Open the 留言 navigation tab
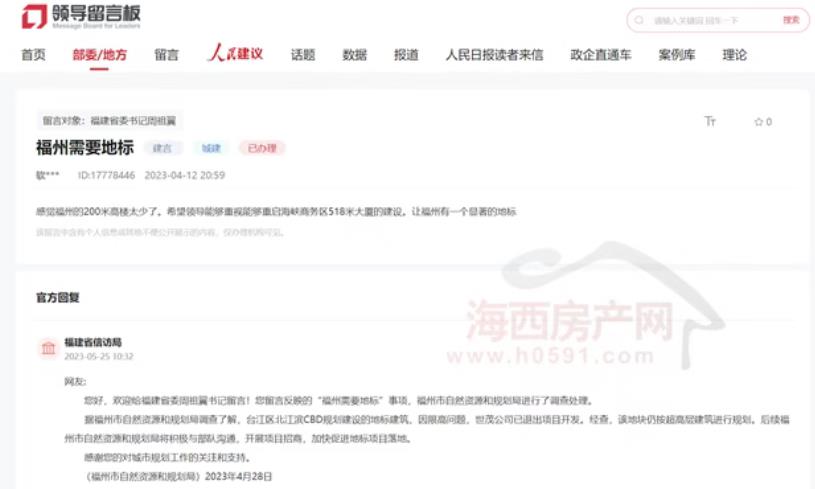Screen dimensions: 815x489 [166, 55]
